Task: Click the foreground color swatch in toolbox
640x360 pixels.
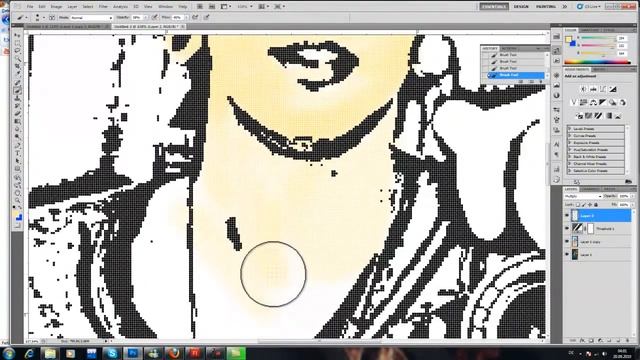Action: 16,214
